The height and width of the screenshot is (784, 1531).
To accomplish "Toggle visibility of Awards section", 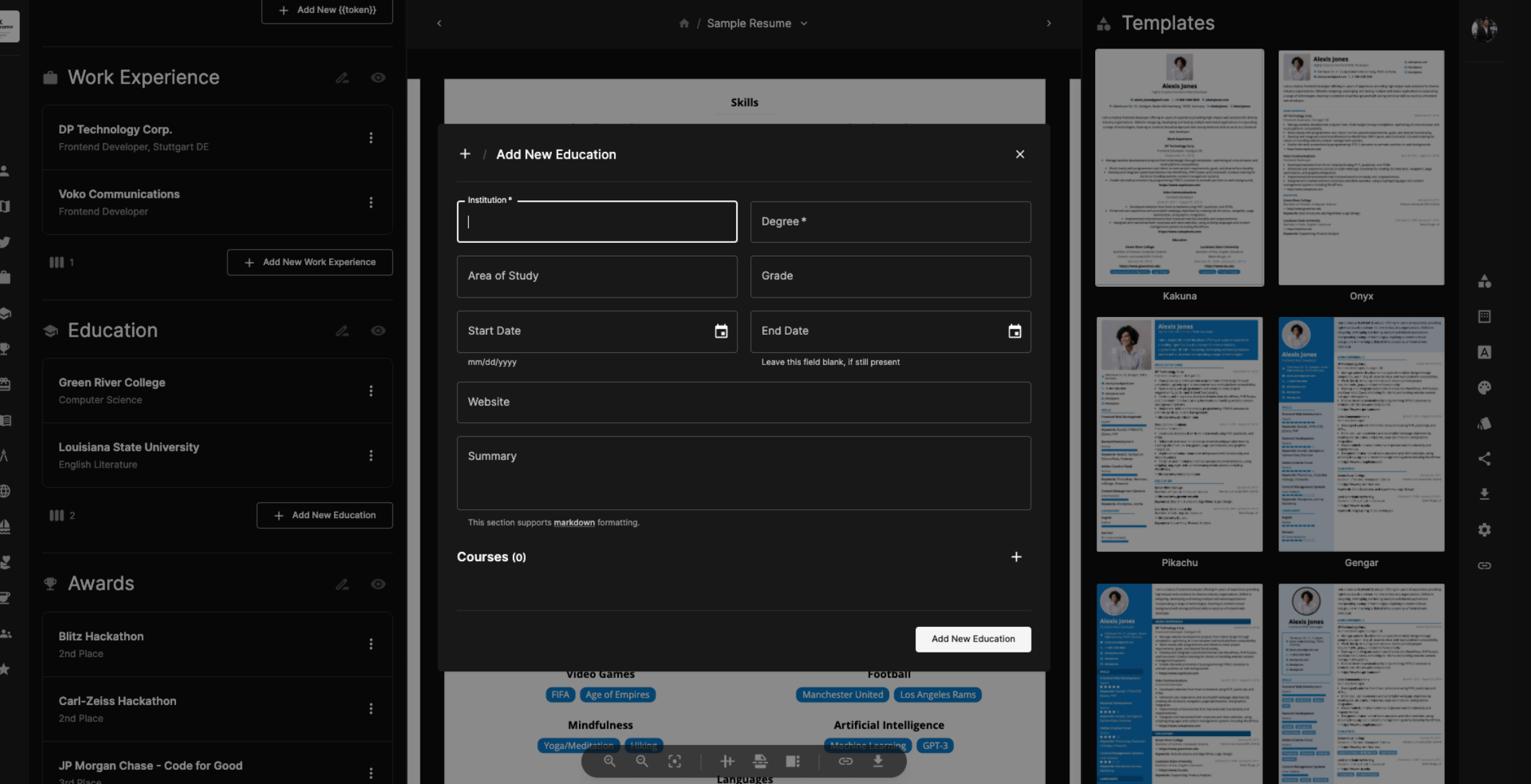I will 378,584.
